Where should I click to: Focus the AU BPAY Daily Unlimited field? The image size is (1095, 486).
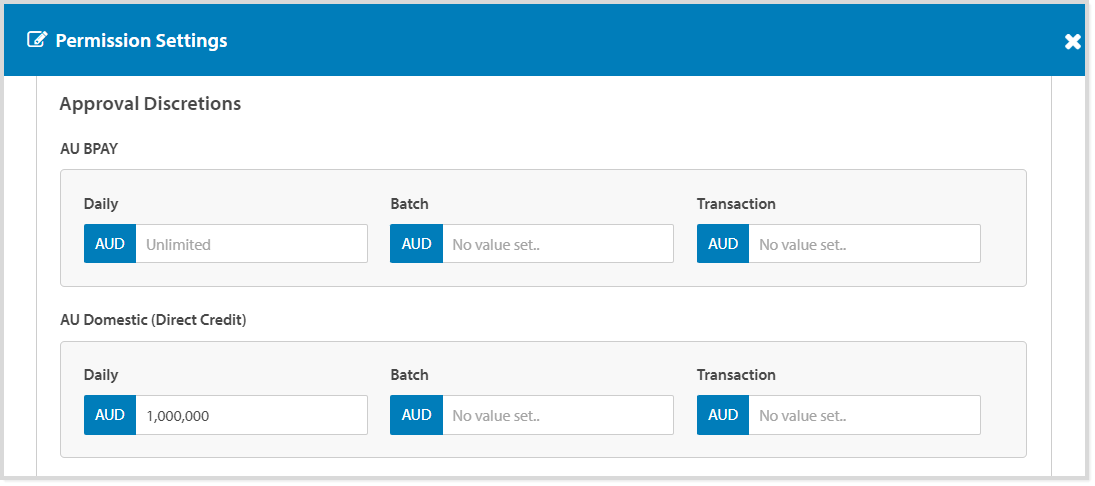pyautogui.click(x=251, y=244)
